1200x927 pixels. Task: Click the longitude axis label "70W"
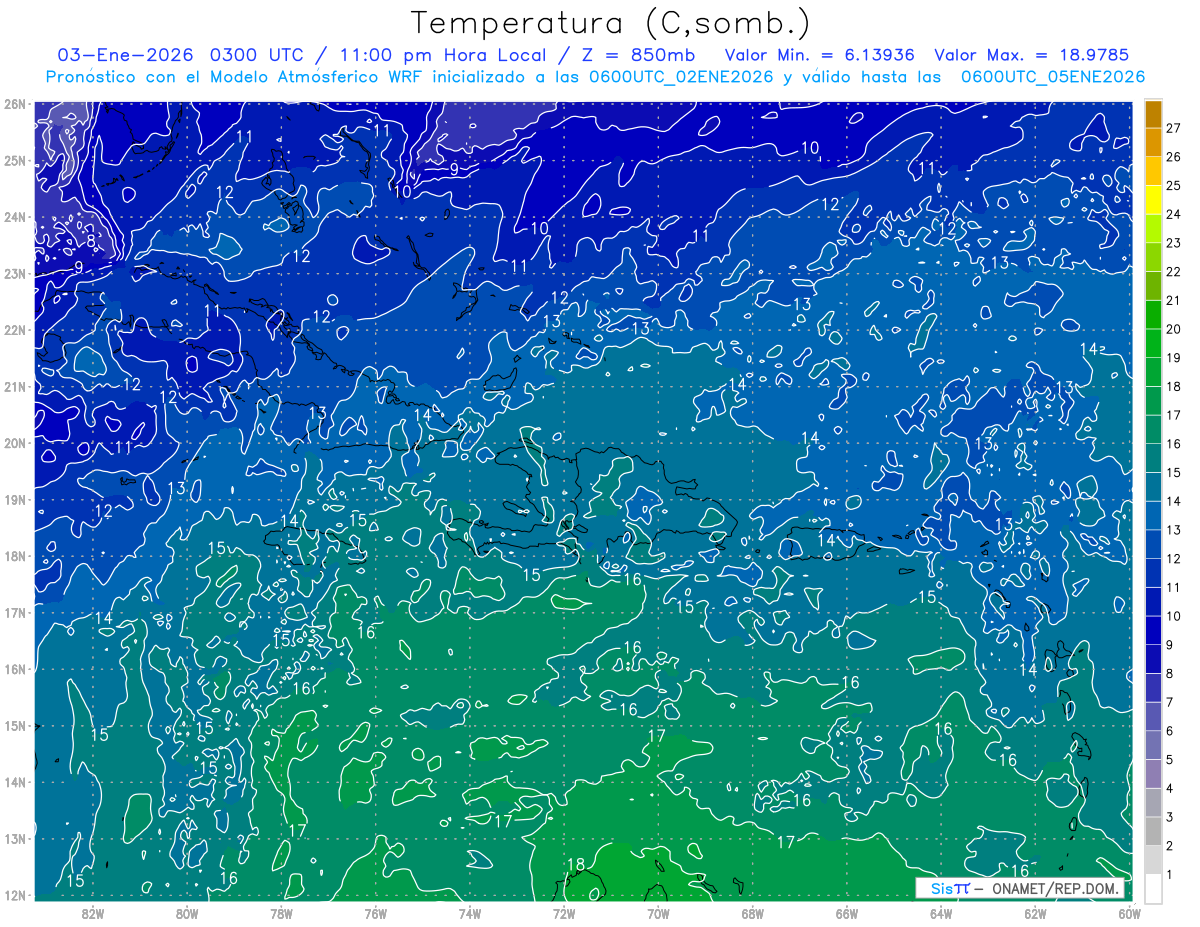point(657,912)
